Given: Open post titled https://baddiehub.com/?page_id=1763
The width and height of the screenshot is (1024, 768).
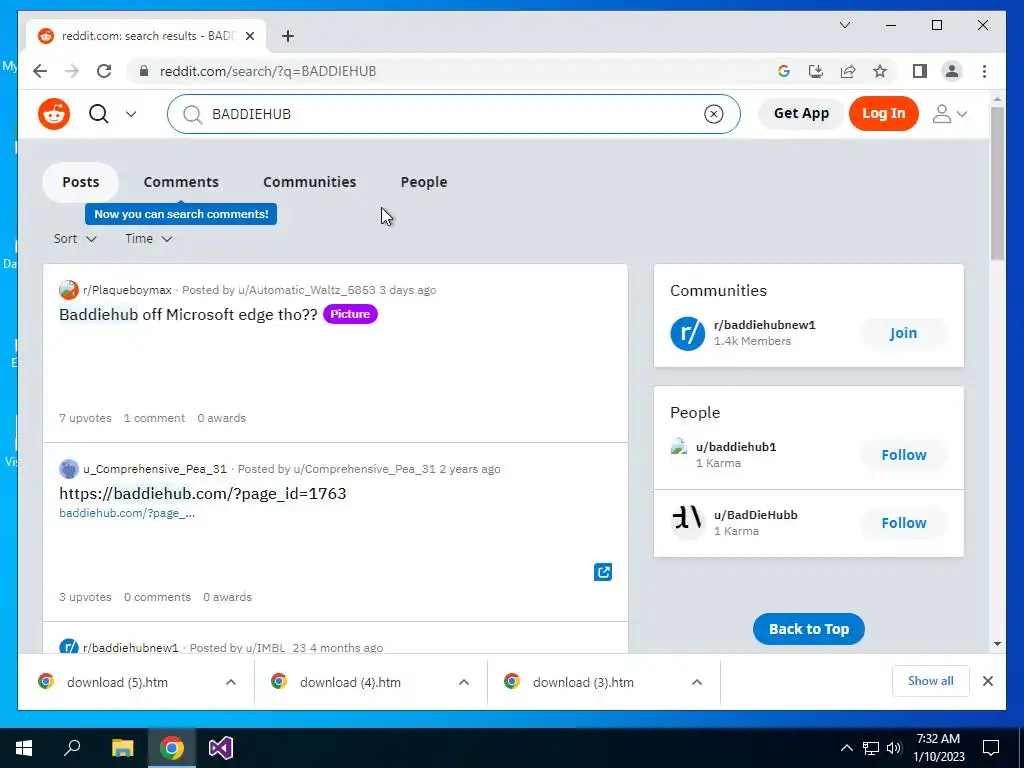Looking at the screenshot, I should point(202,493).
